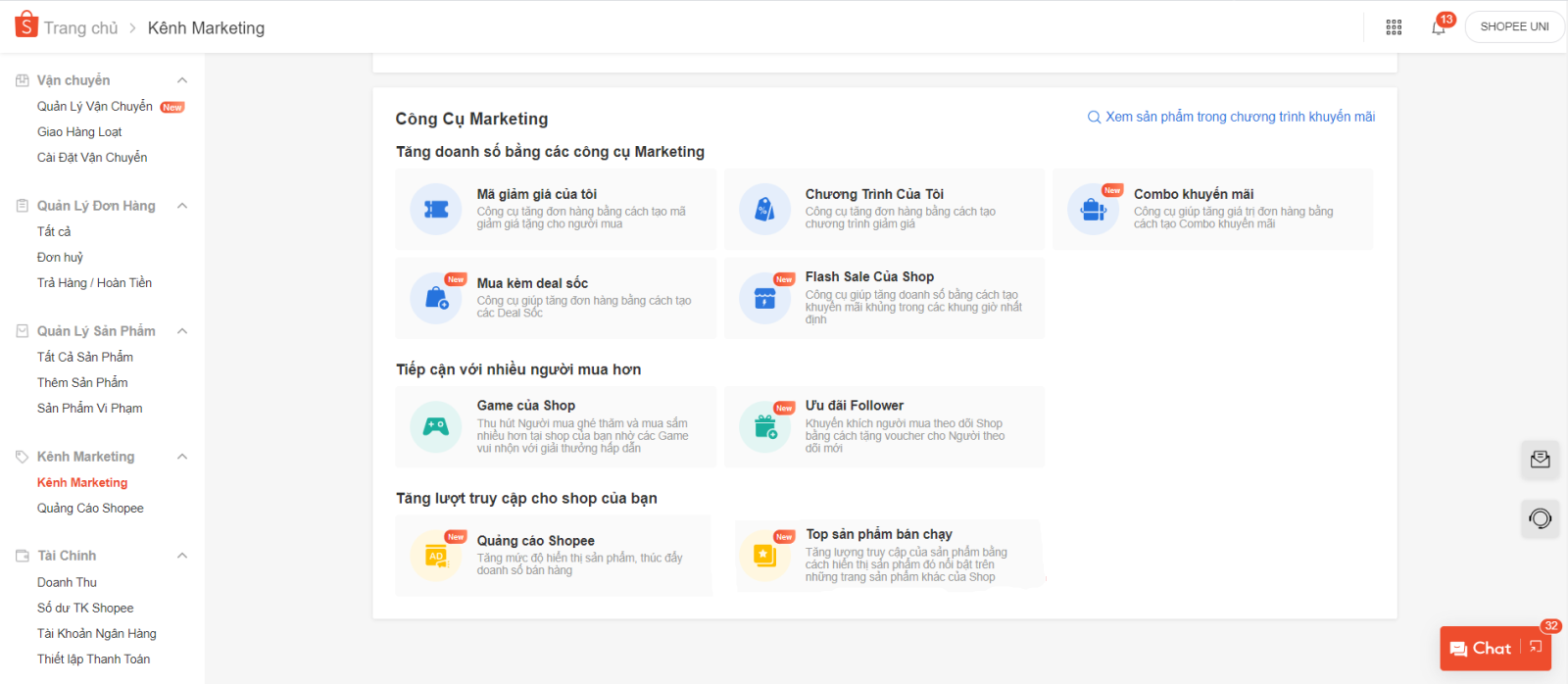Open the Chat button

[1482, 648]
